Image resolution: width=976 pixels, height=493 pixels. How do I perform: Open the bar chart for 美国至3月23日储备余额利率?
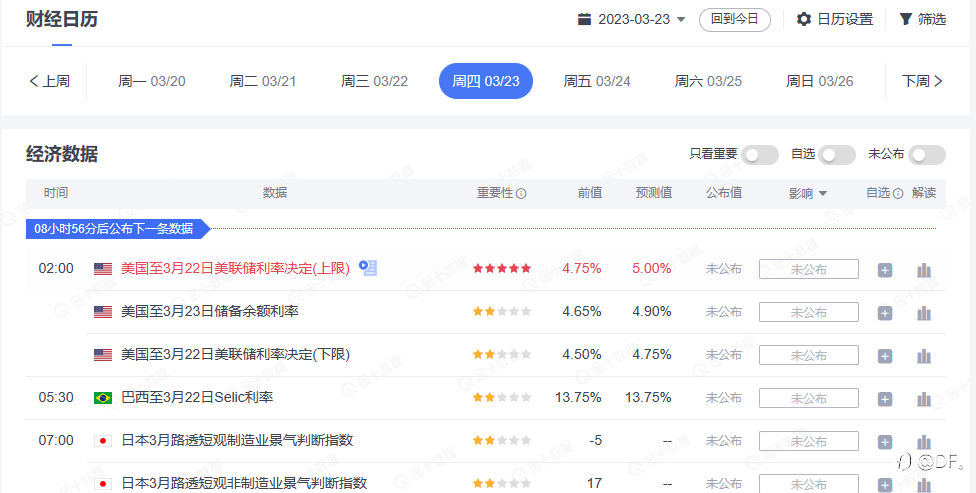924,313
